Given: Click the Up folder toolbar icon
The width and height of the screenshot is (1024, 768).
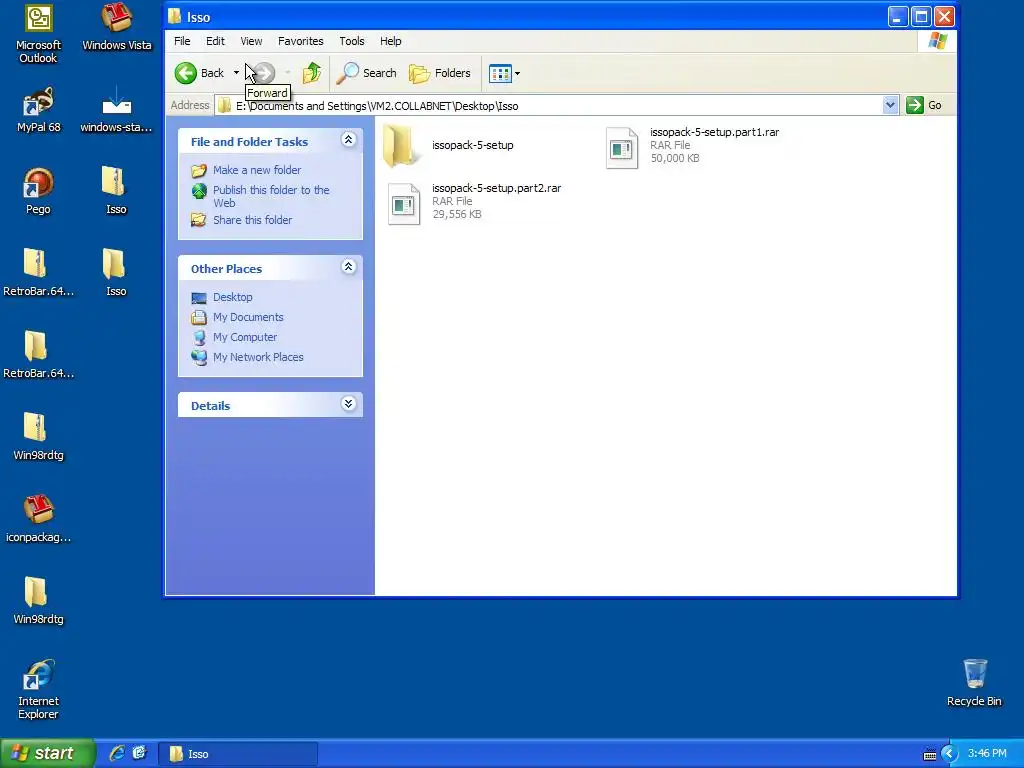Looking at the screenshot, I should pyautogui.click(x=312, y=73).
